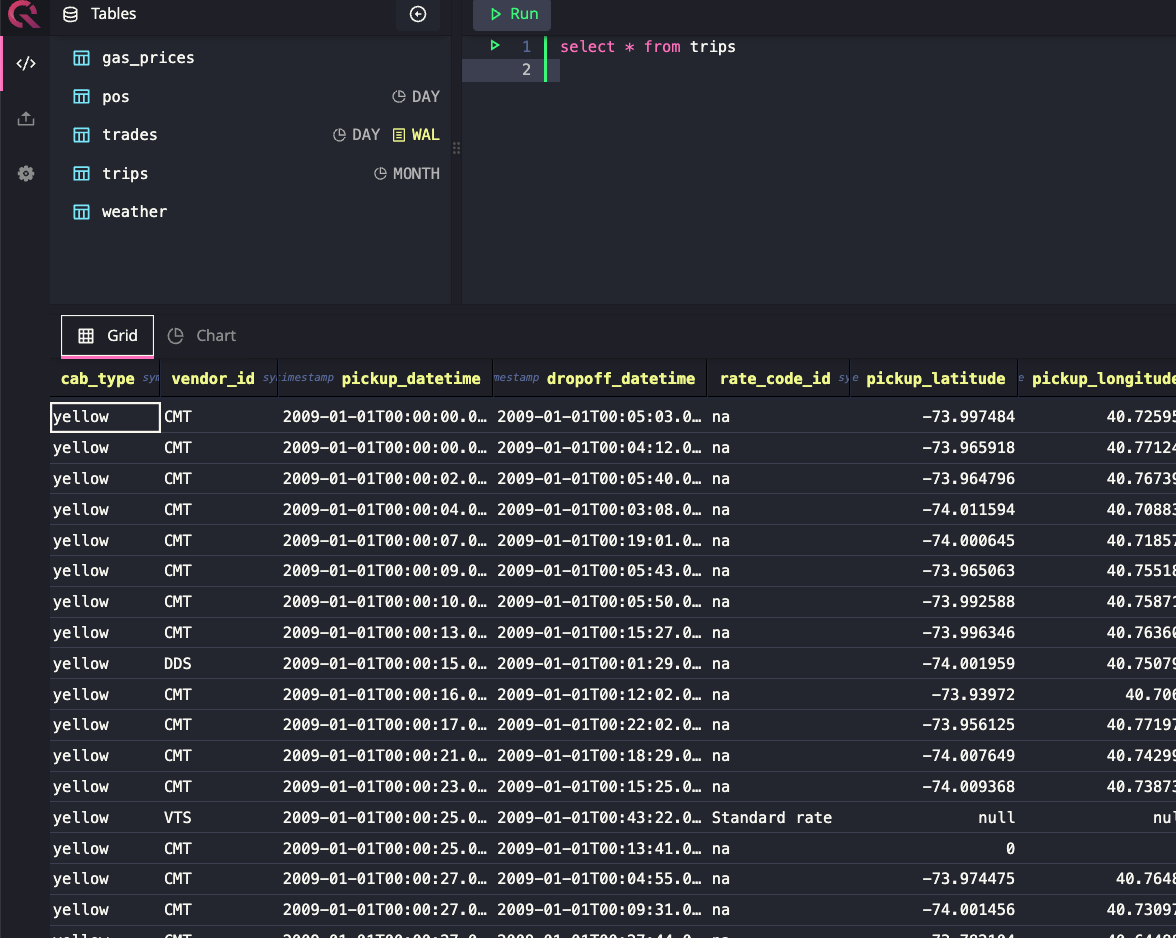The image size is (1176, 938).
Task: Select dropoff_datetime cell 2009-01-01T00:43:22.0
Action: pos(599,817)
